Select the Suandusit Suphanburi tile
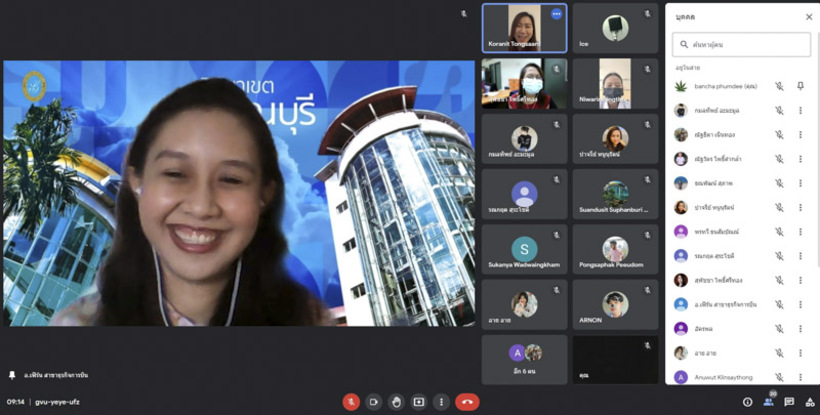Screen dimensions: 820x415 615,194
